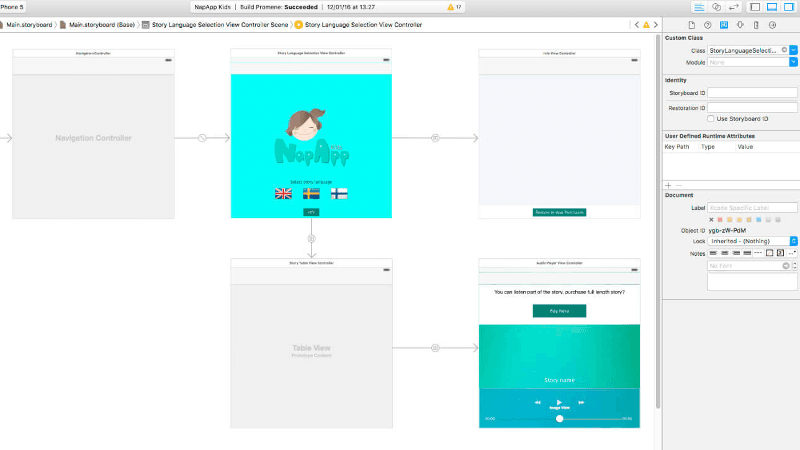Click the audio progress slider knob

[x=559, y=418]
